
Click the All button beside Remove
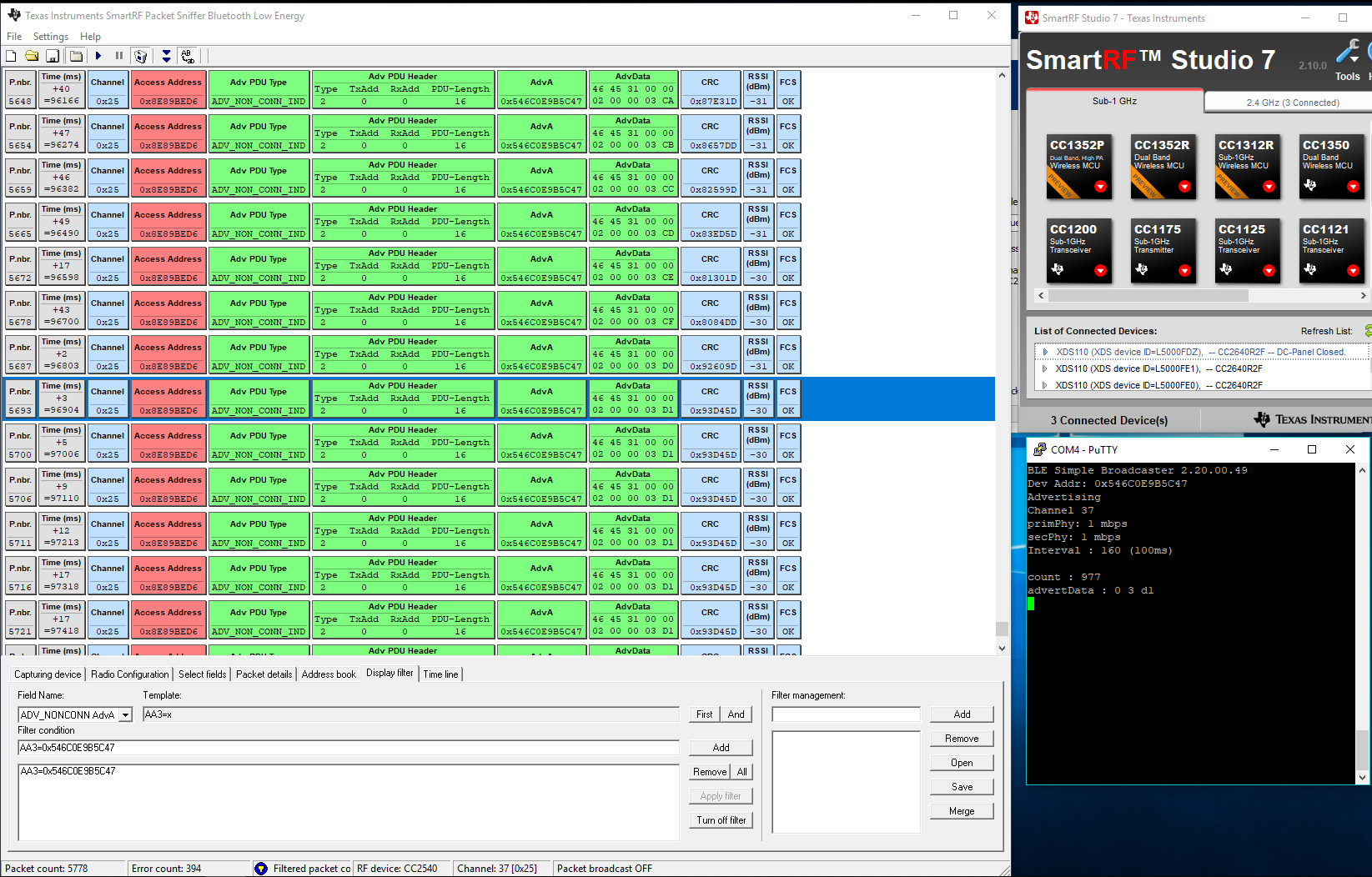pyautogui.click(x=741, y=772)
